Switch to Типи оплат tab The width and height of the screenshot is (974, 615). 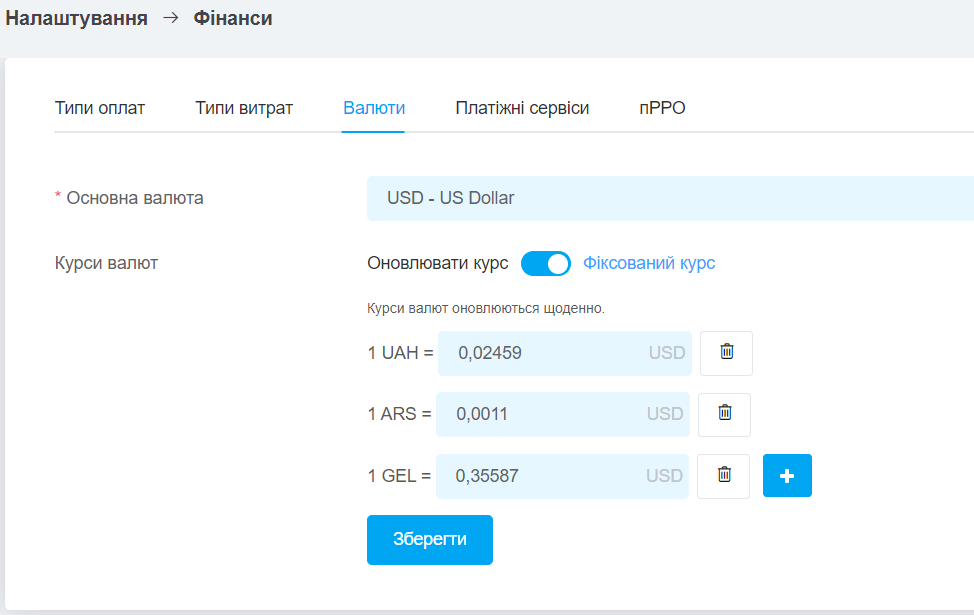point(99,108)
